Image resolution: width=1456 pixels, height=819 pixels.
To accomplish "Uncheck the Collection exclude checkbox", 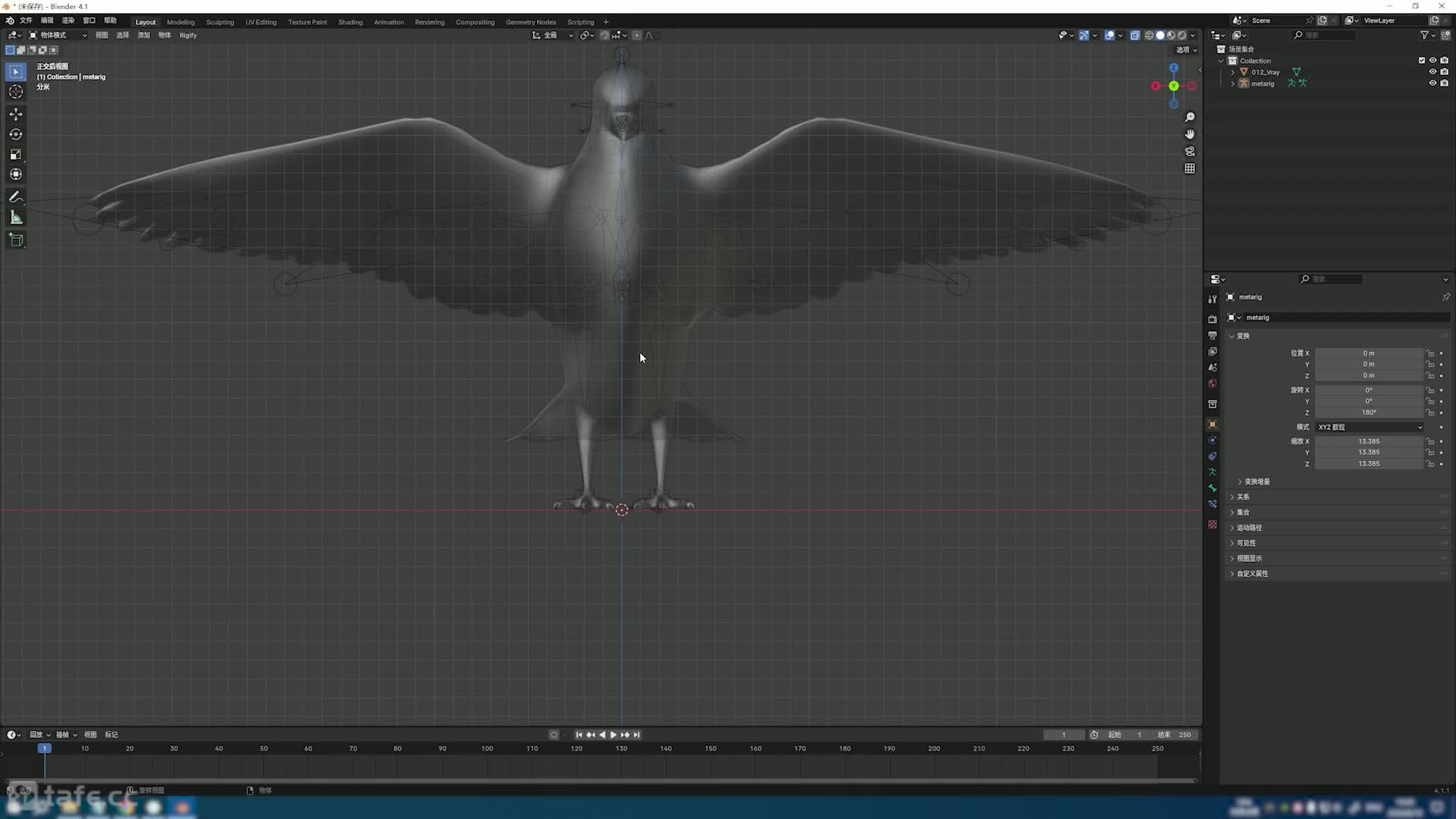I will coord(1422,61).
